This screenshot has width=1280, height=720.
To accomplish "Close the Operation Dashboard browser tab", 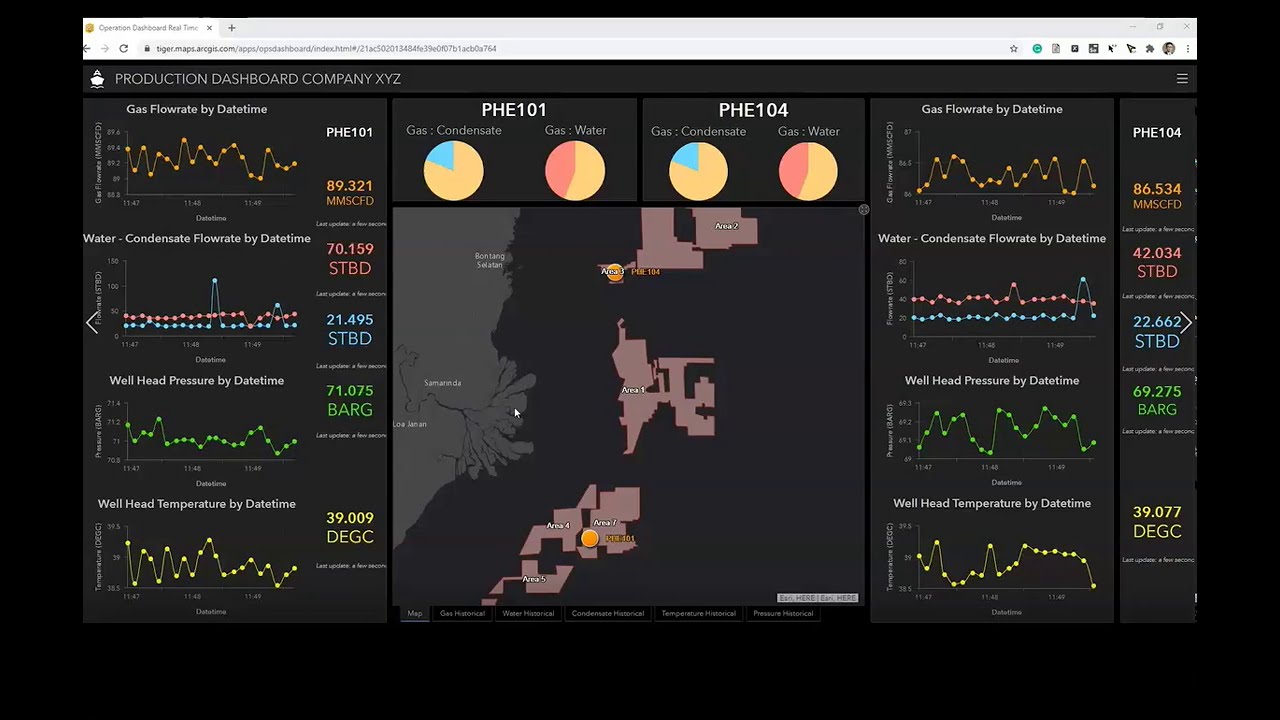I will [210, 28].
